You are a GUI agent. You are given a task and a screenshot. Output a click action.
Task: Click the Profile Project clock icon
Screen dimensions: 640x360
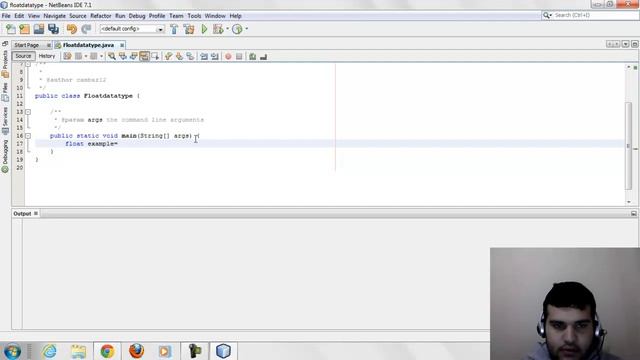point(237,29)
